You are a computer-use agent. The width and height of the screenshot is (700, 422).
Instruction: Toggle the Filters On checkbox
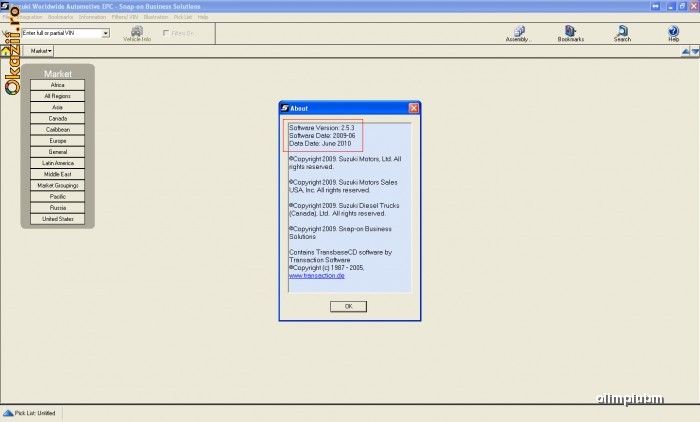[x=166, y=33]
